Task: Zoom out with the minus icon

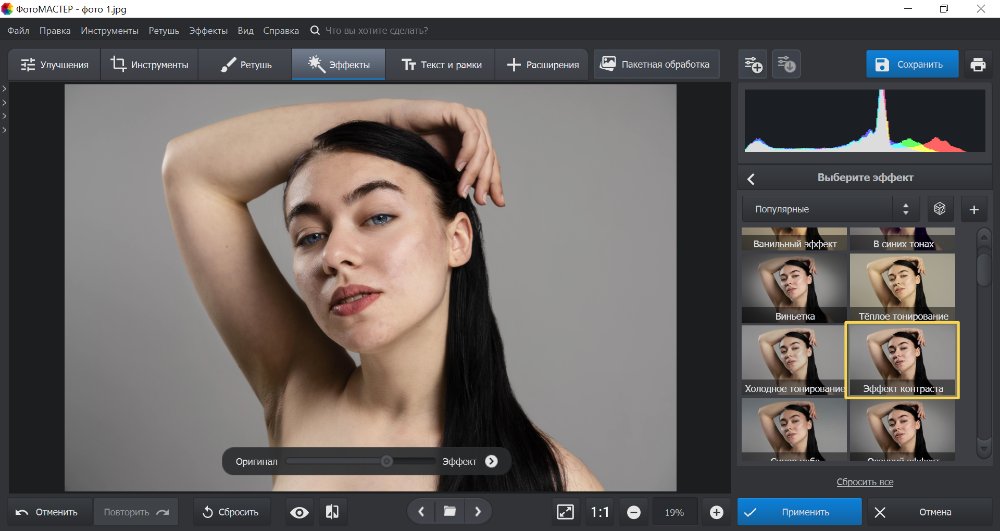Action: coord(634,512)
